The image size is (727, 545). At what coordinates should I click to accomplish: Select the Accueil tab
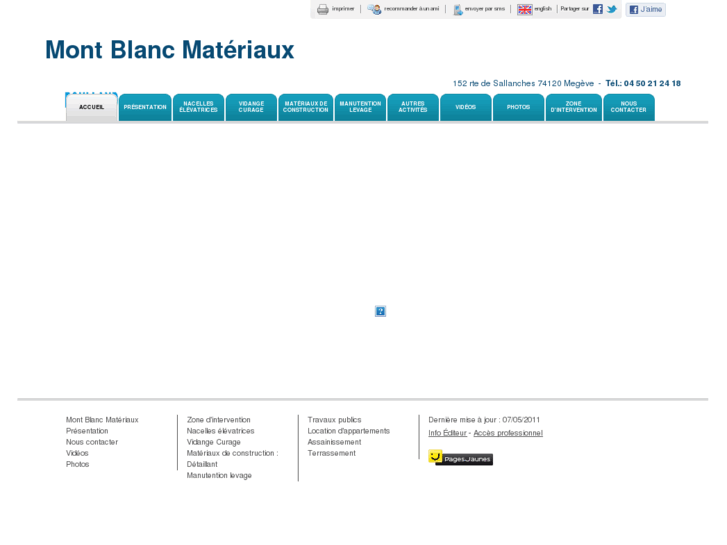[91, 107]
